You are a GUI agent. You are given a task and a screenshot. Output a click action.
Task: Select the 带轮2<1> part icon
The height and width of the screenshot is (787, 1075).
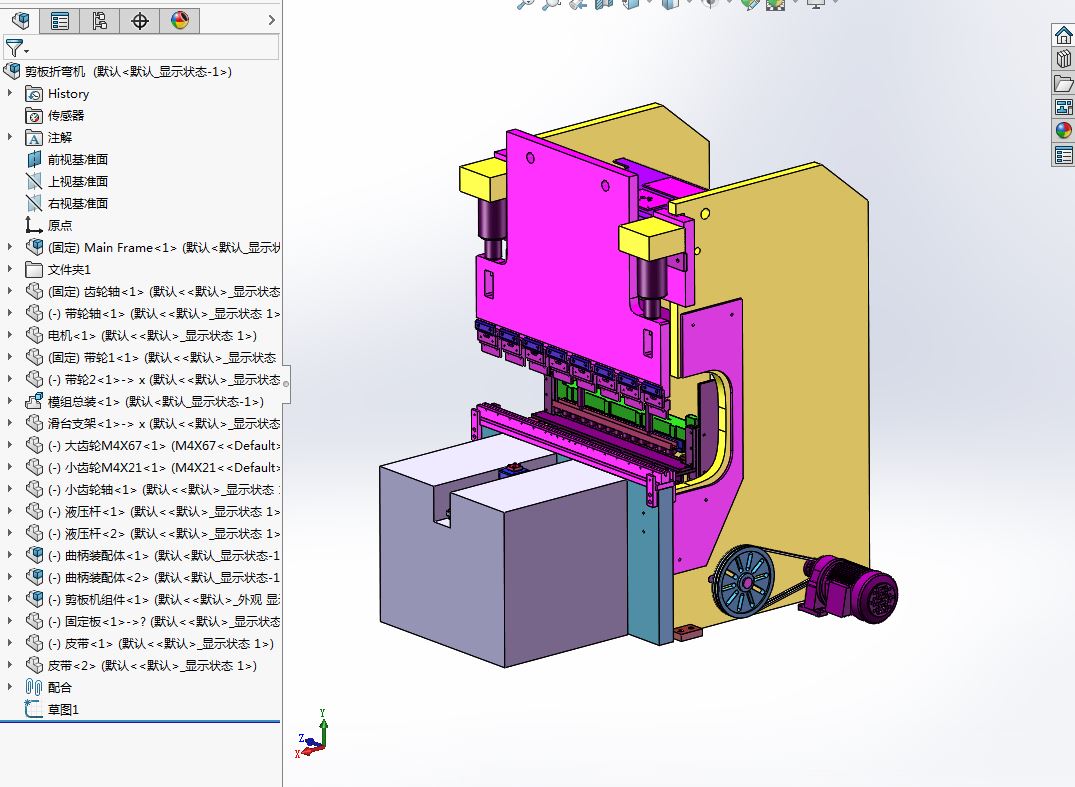point(34,379)
